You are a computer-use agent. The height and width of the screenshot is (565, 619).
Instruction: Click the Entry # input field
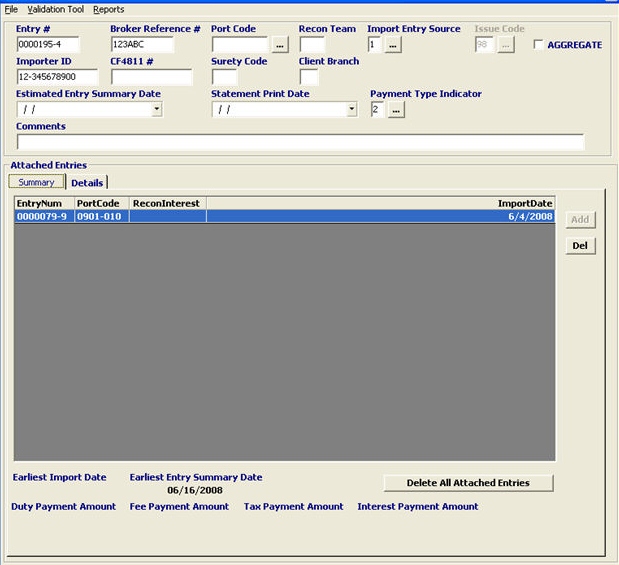pos(47,45)
